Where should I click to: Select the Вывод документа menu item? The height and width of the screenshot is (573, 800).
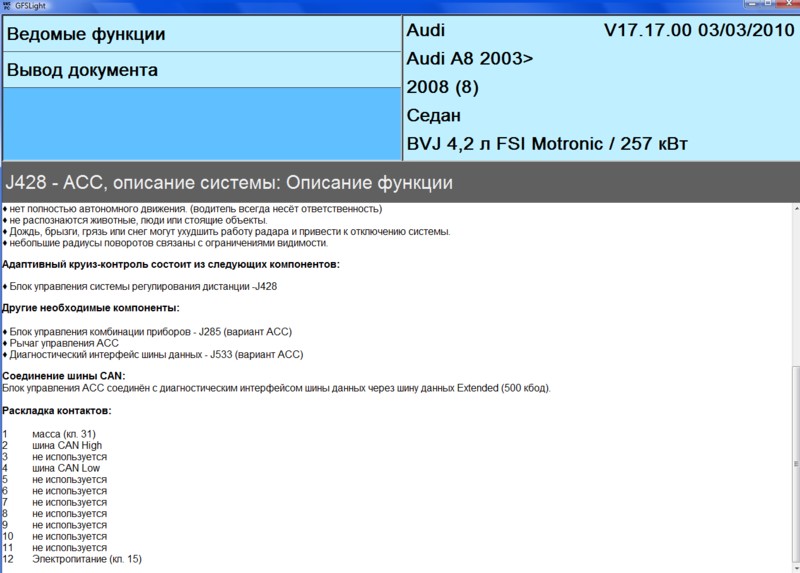[x=81, y=71]
